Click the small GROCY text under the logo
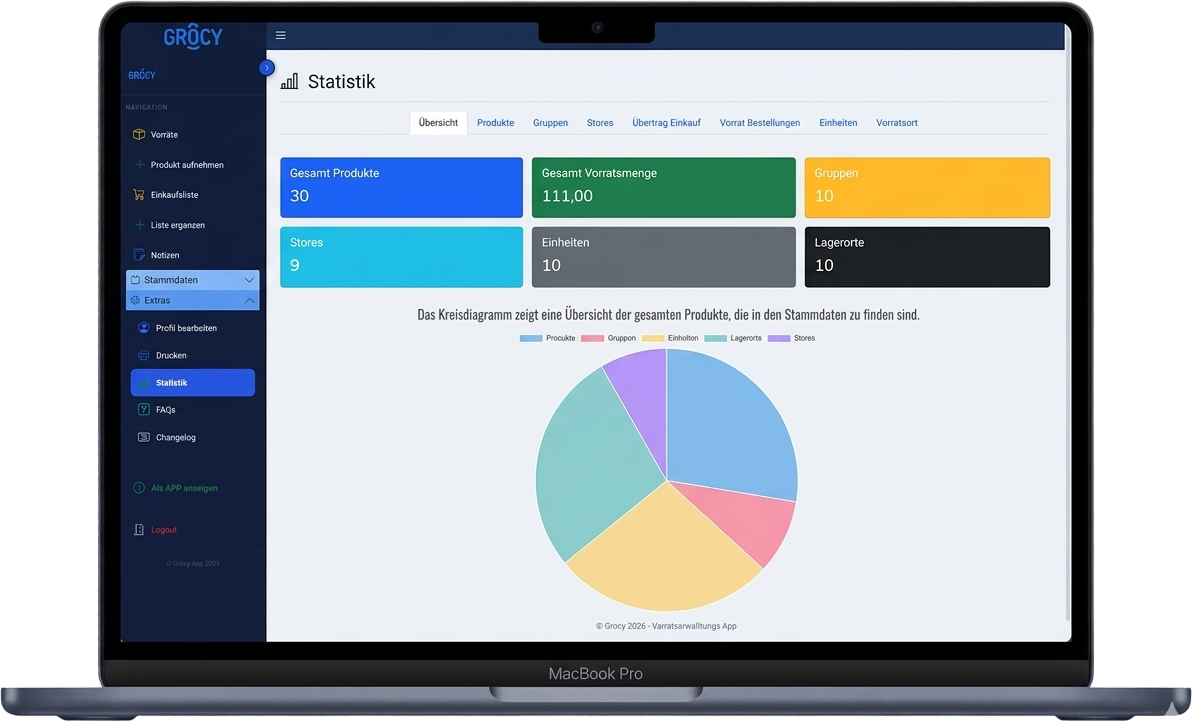 coord(141,75)
